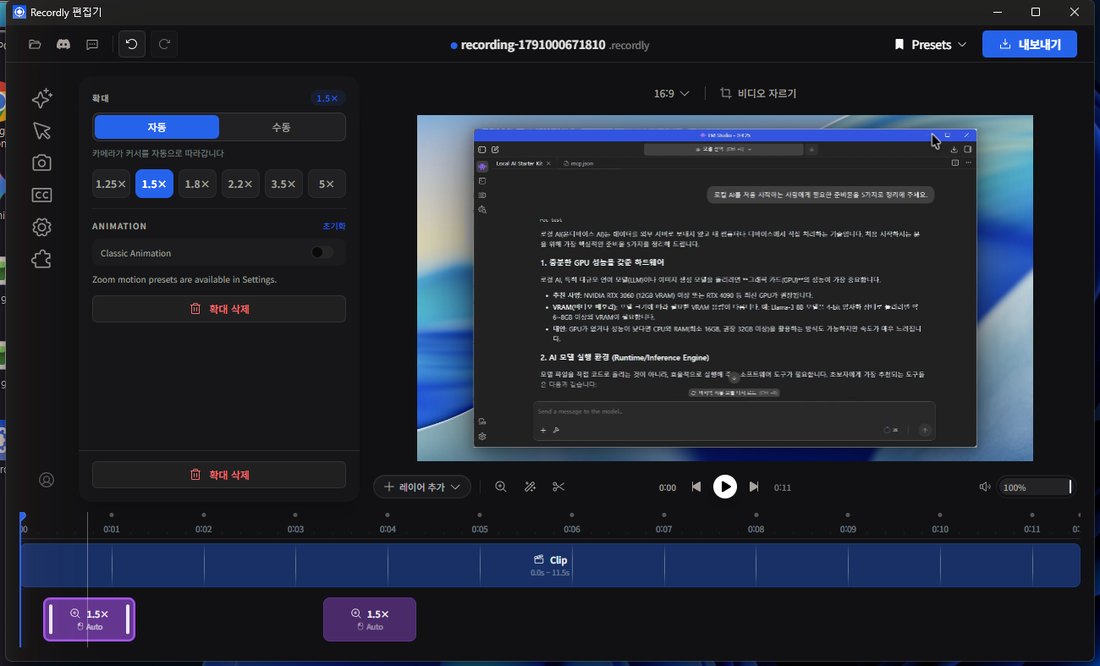The height and width of the screenshot is (666, 1100).
Task: Click the 내보내기 export button
Action: [x=1029, y=44]
